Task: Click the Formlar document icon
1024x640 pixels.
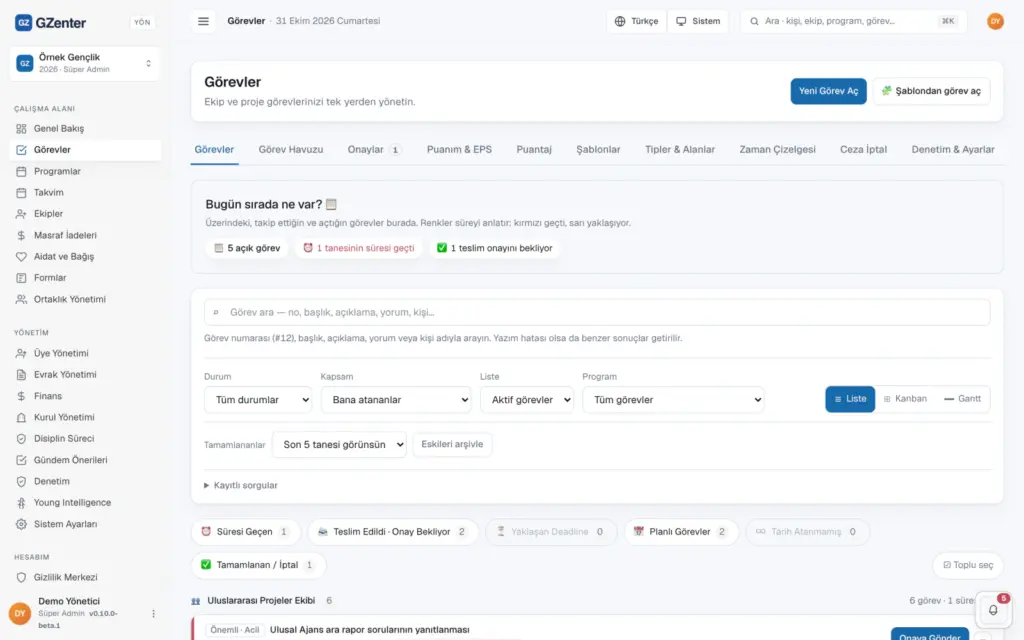Action: tap(22, 278)
